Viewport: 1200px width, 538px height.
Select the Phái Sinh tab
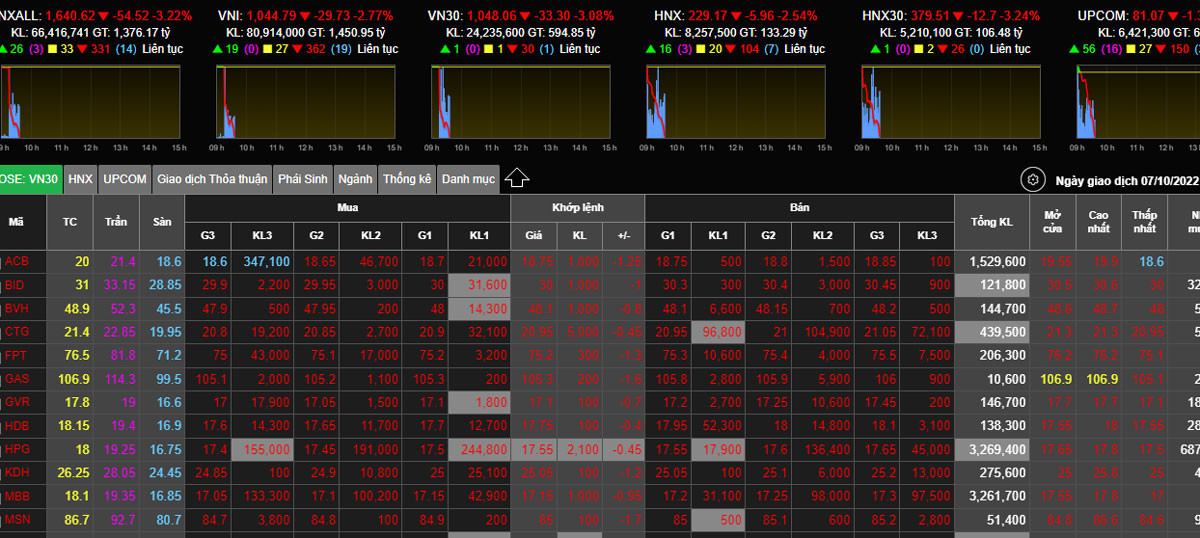click(x=303, y=179)
